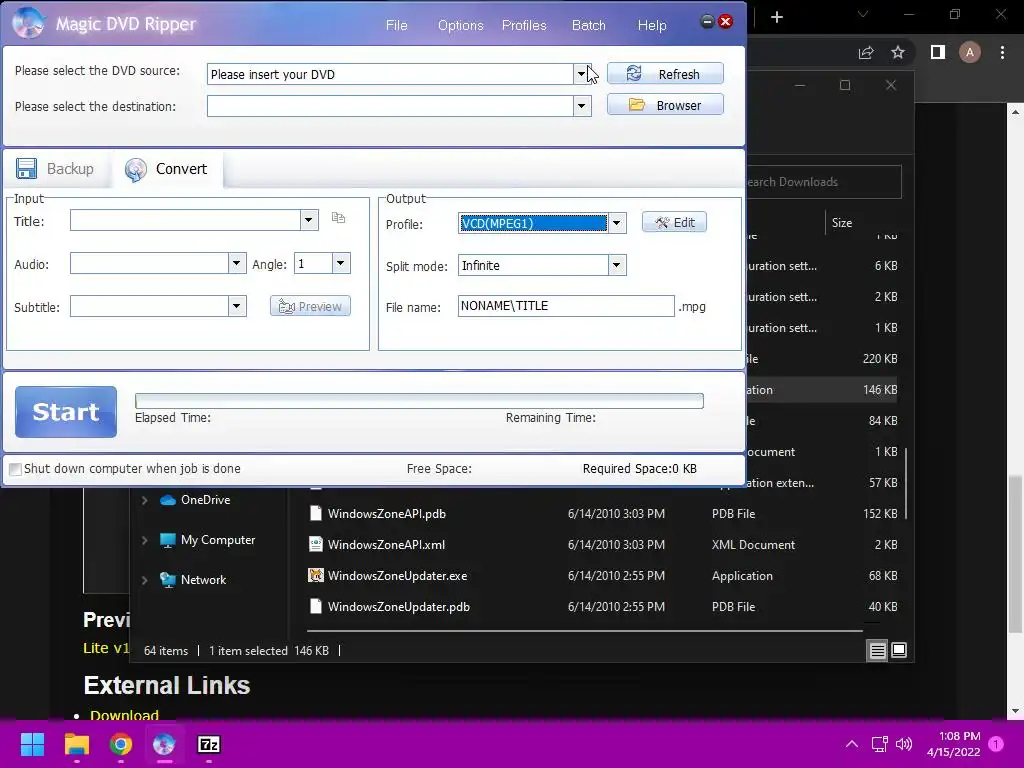Open the Angle dropdown

click(341, 263)
